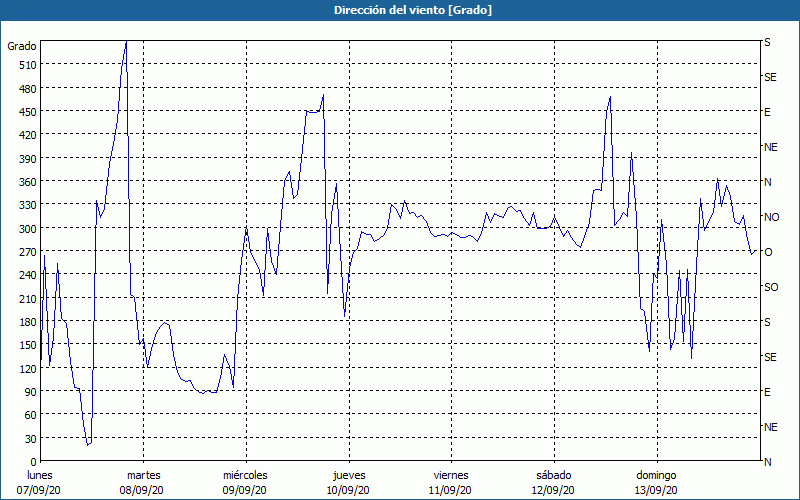Click the "O" west compass label
800x500 pixels.
pos(768,252)
